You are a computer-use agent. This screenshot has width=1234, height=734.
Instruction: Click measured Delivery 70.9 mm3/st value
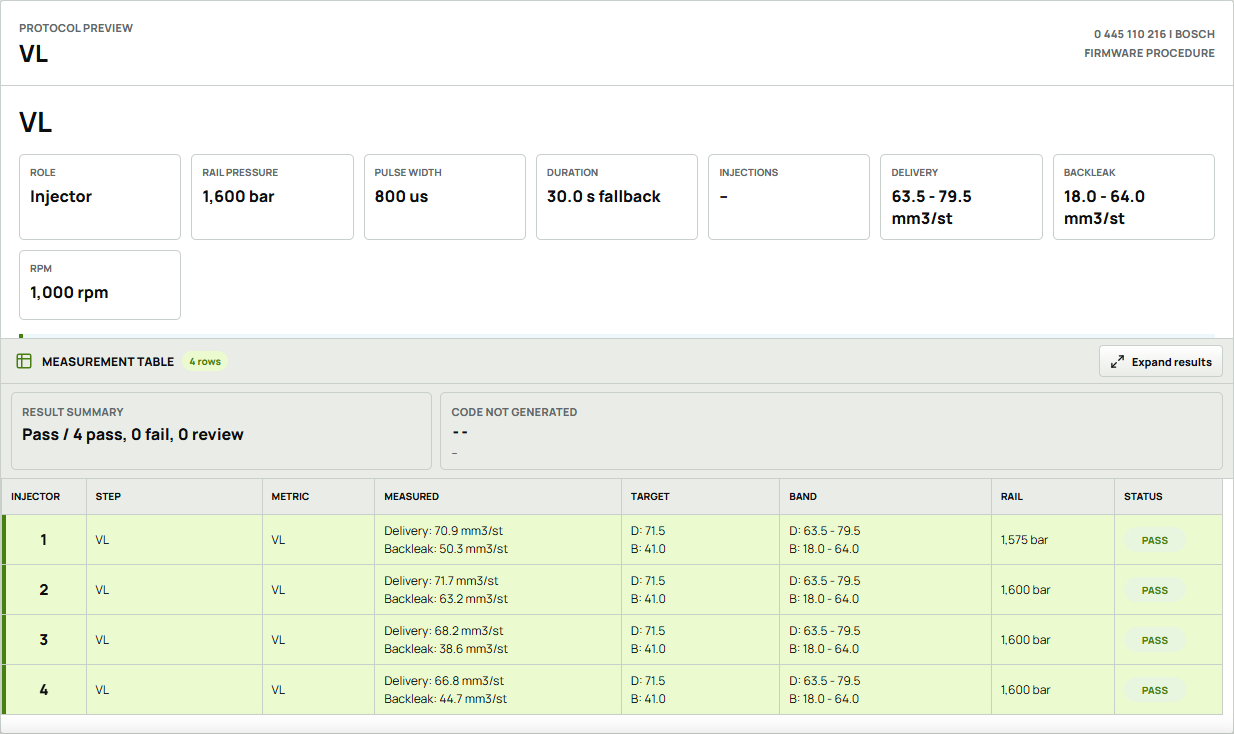[443, 531]
